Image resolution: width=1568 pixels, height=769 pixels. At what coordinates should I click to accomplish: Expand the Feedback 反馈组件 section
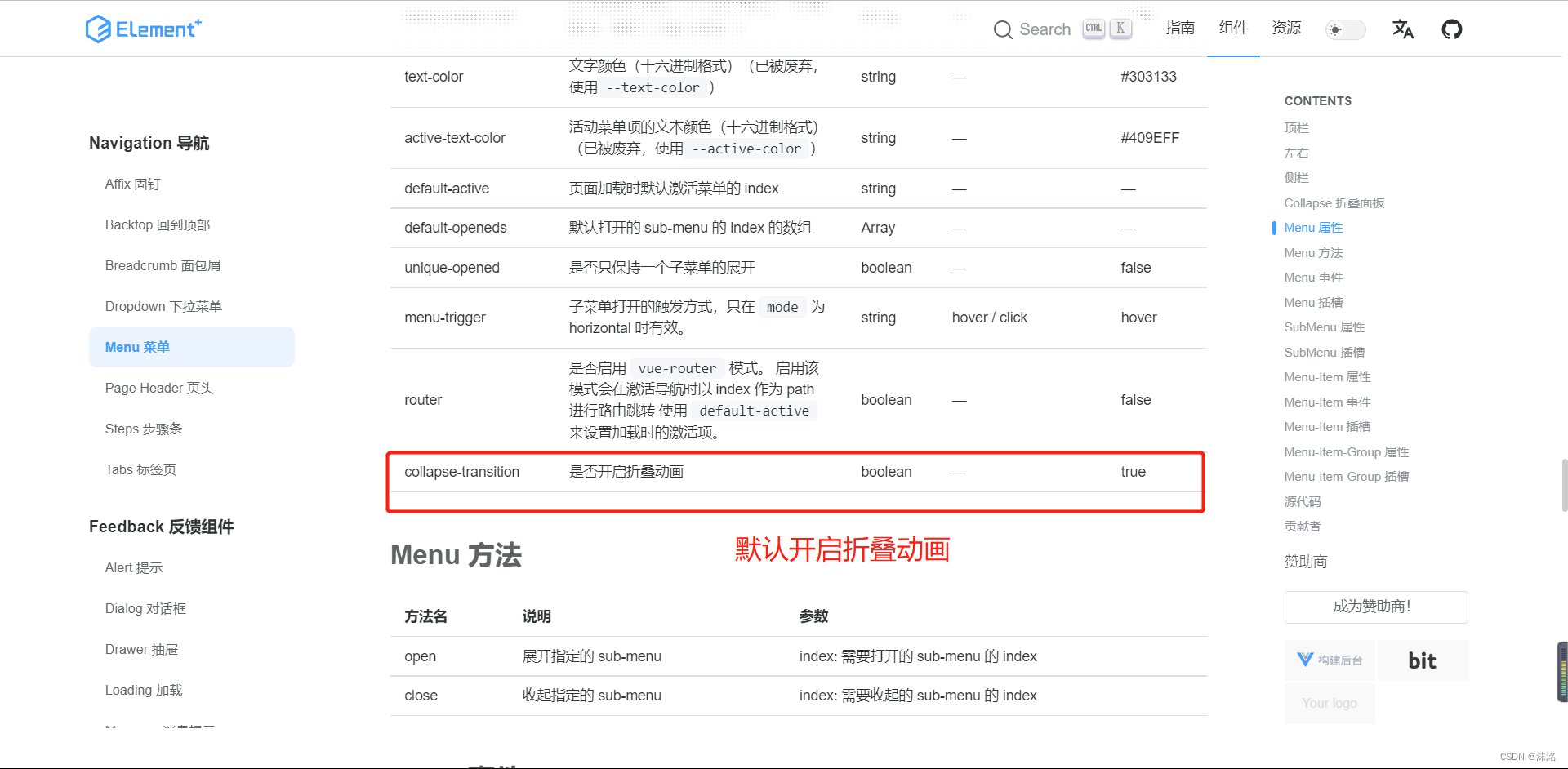[x=161, y=527]
